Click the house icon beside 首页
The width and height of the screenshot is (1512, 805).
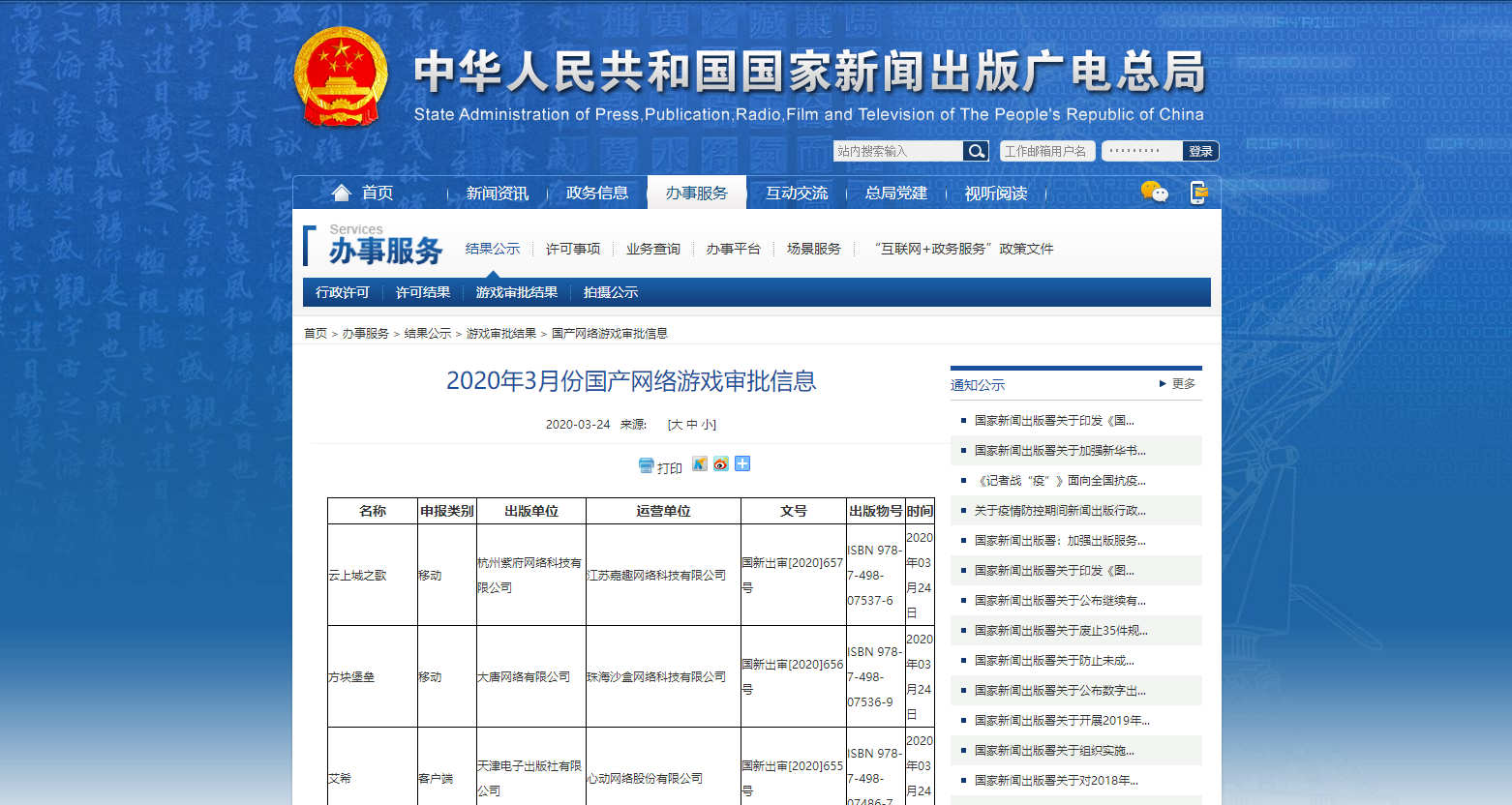(x=341, y=193)
